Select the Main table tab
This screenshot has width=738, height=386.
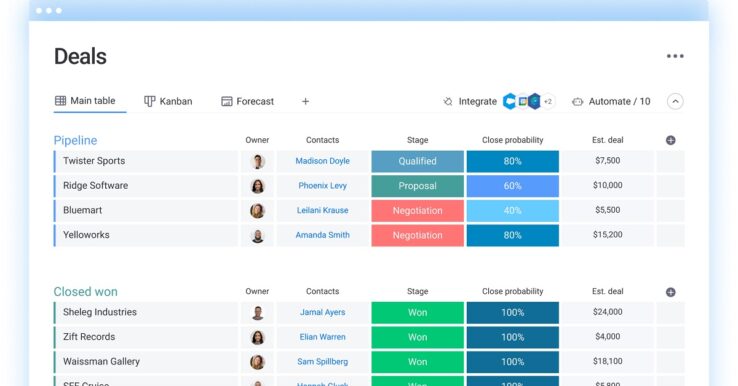pyautogui.click(x=85, y=101)
